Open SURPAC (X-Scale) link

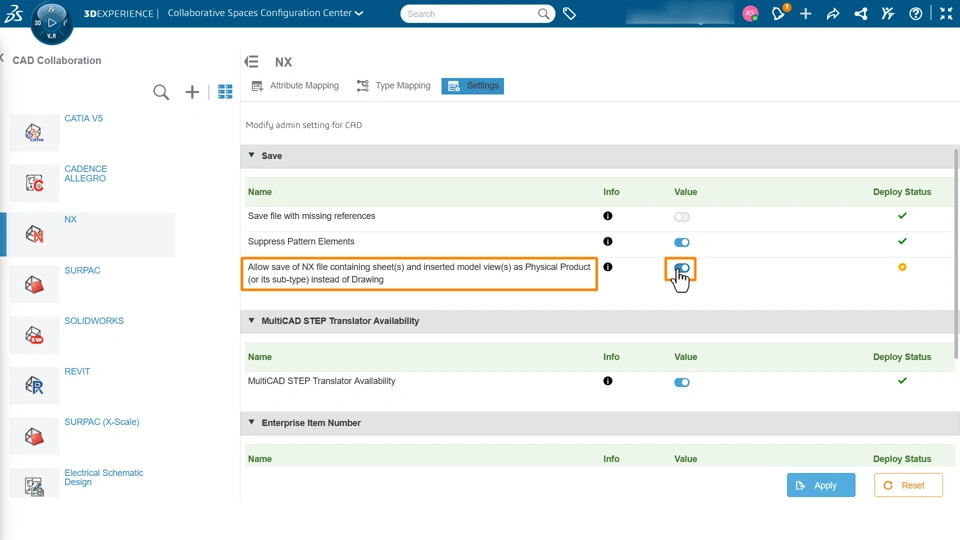[x=102, y=422]
